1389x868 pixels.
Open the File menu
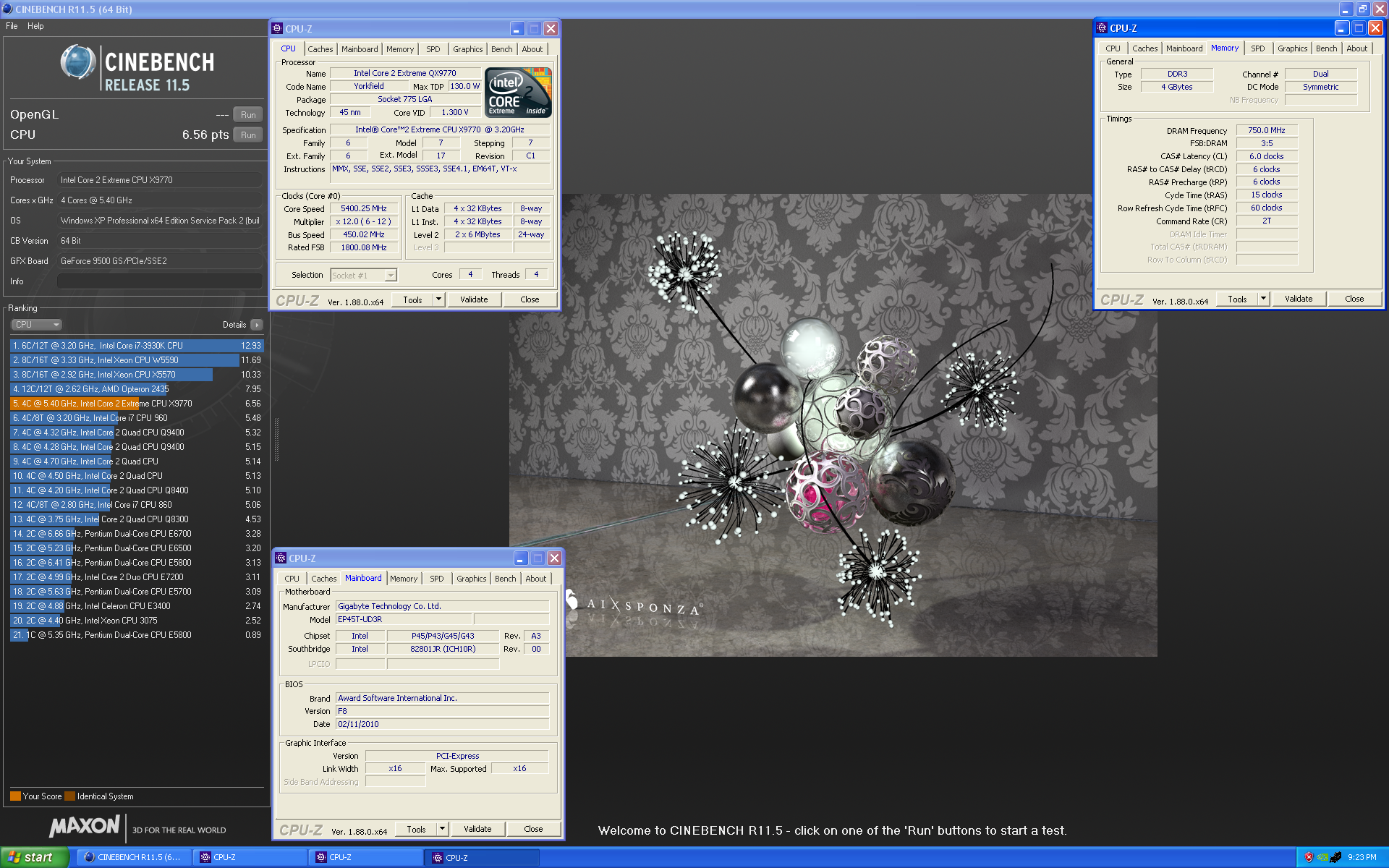(12, 26)
